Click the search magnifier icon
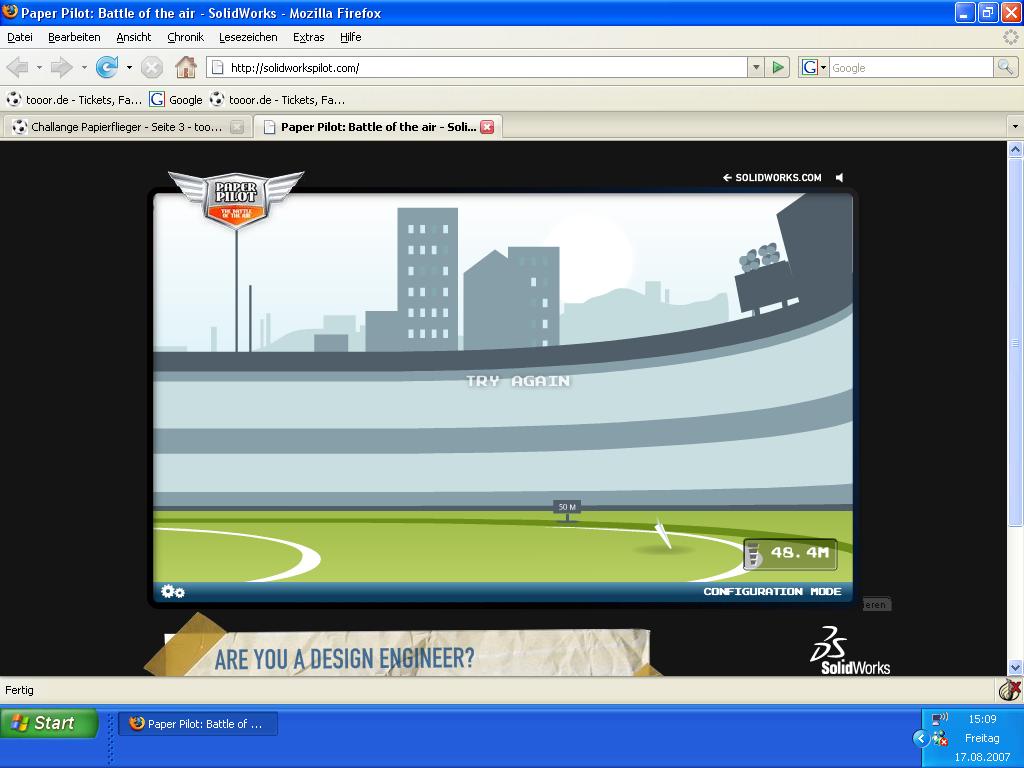This screenshot has height=768, width=1024. [x=1005, y=67]
